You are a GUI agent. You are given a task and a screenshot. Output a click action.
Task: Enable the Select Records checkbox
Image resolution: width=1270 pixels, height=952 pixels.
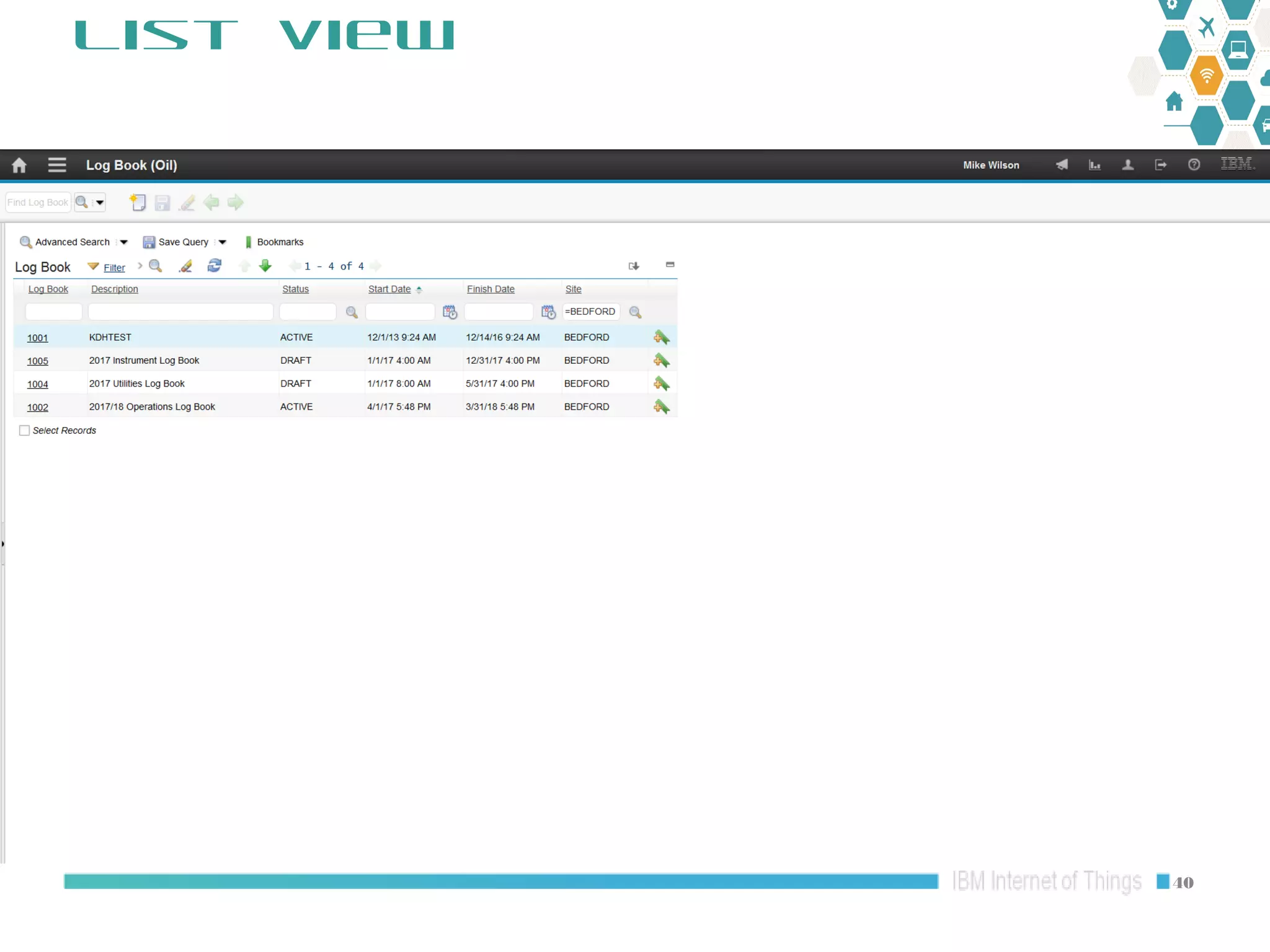pos(24,430)
